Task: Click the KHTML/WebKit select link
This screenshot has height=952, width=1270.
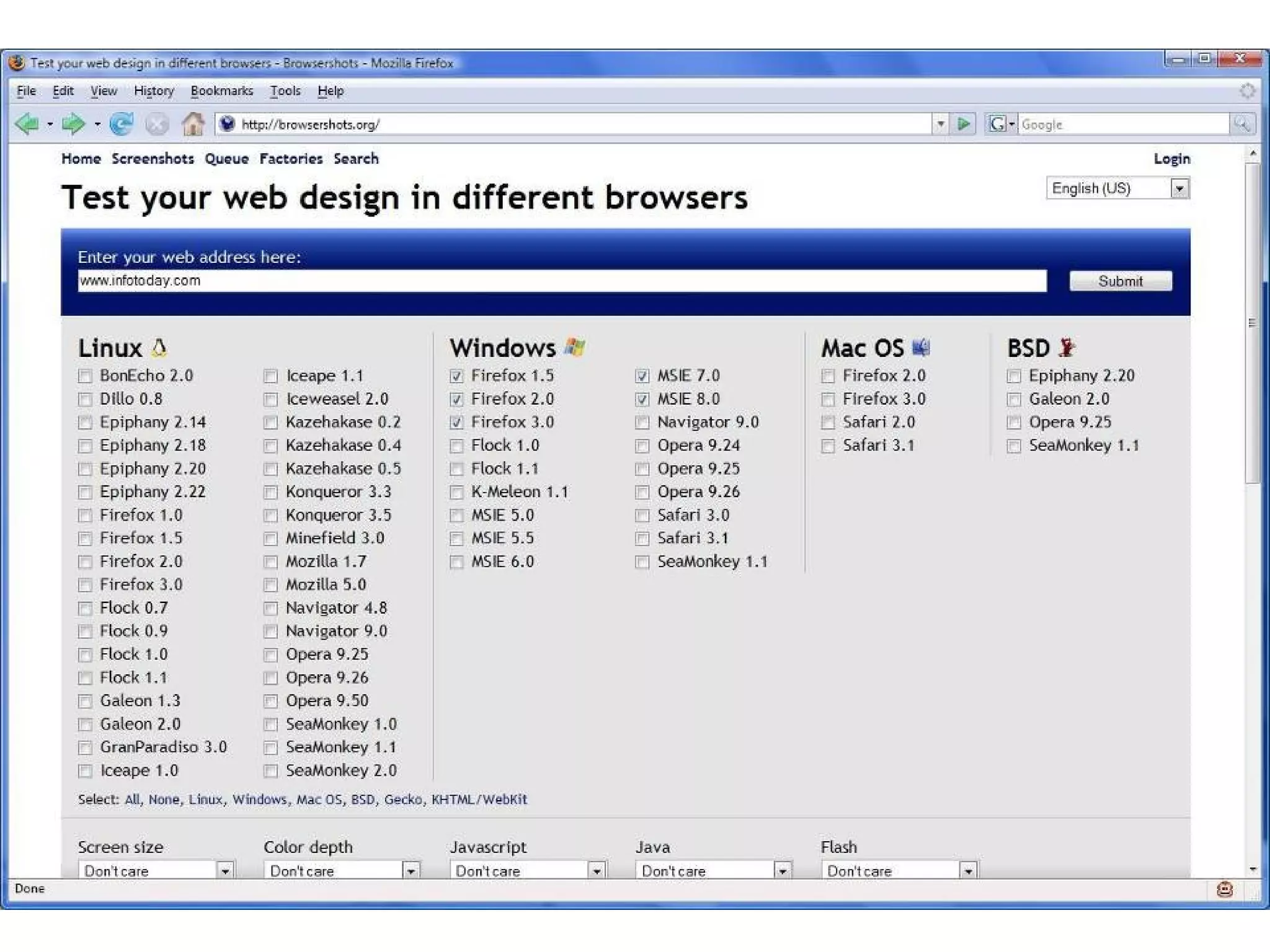Action: point(479,800)
